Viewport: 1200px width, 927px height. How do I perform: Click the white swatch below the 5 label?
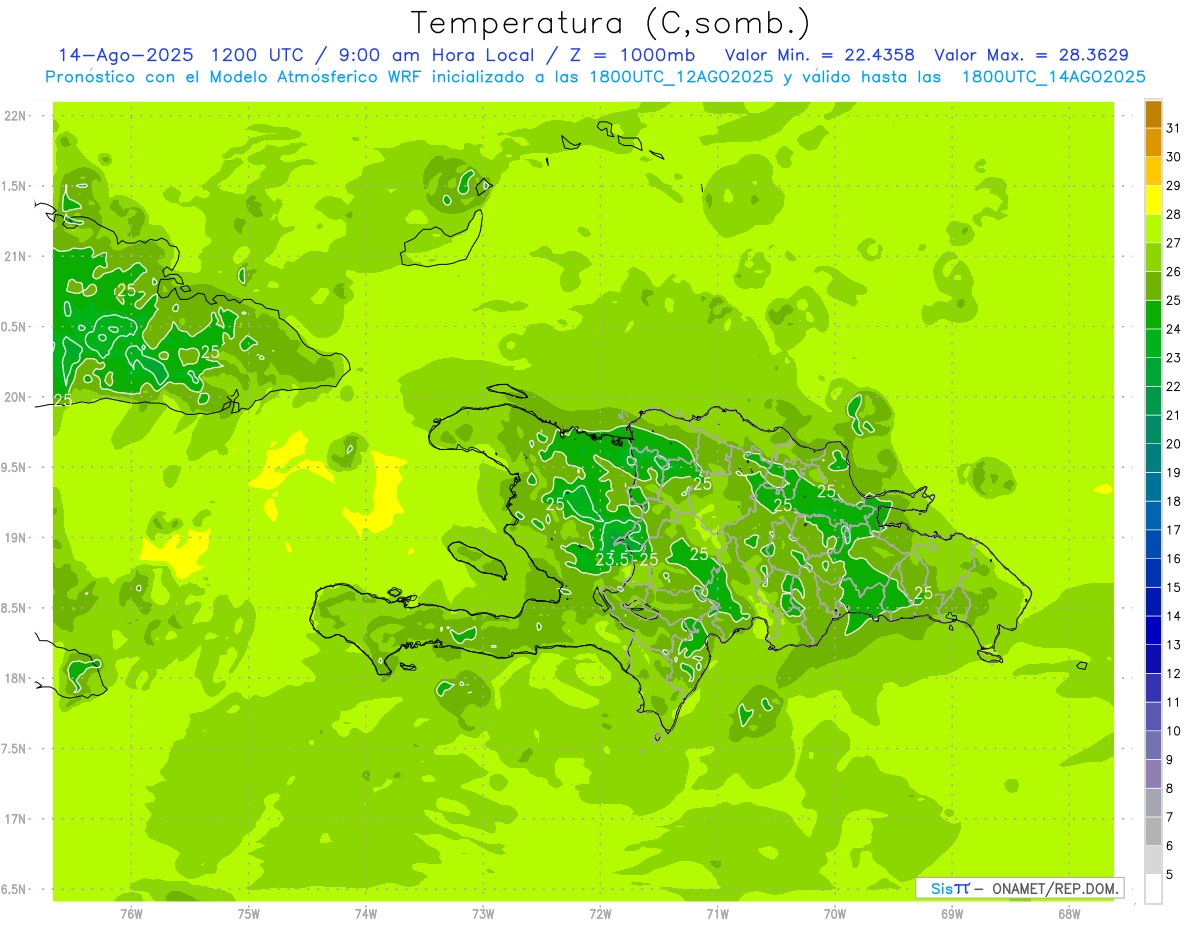pyautogui.click(x=1153, y=889)
